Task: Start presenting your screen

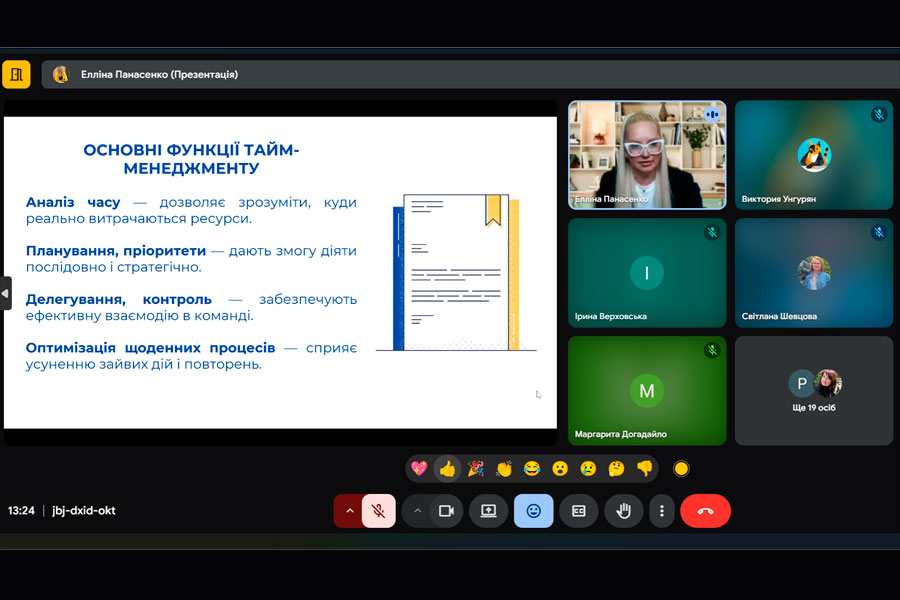Action: 488,510
